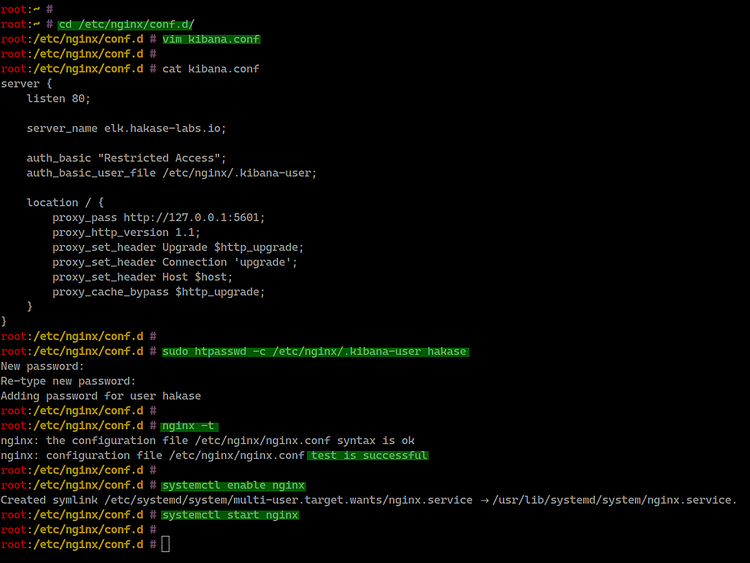Click the auth_basic_user_file path line

pos(171,173)
